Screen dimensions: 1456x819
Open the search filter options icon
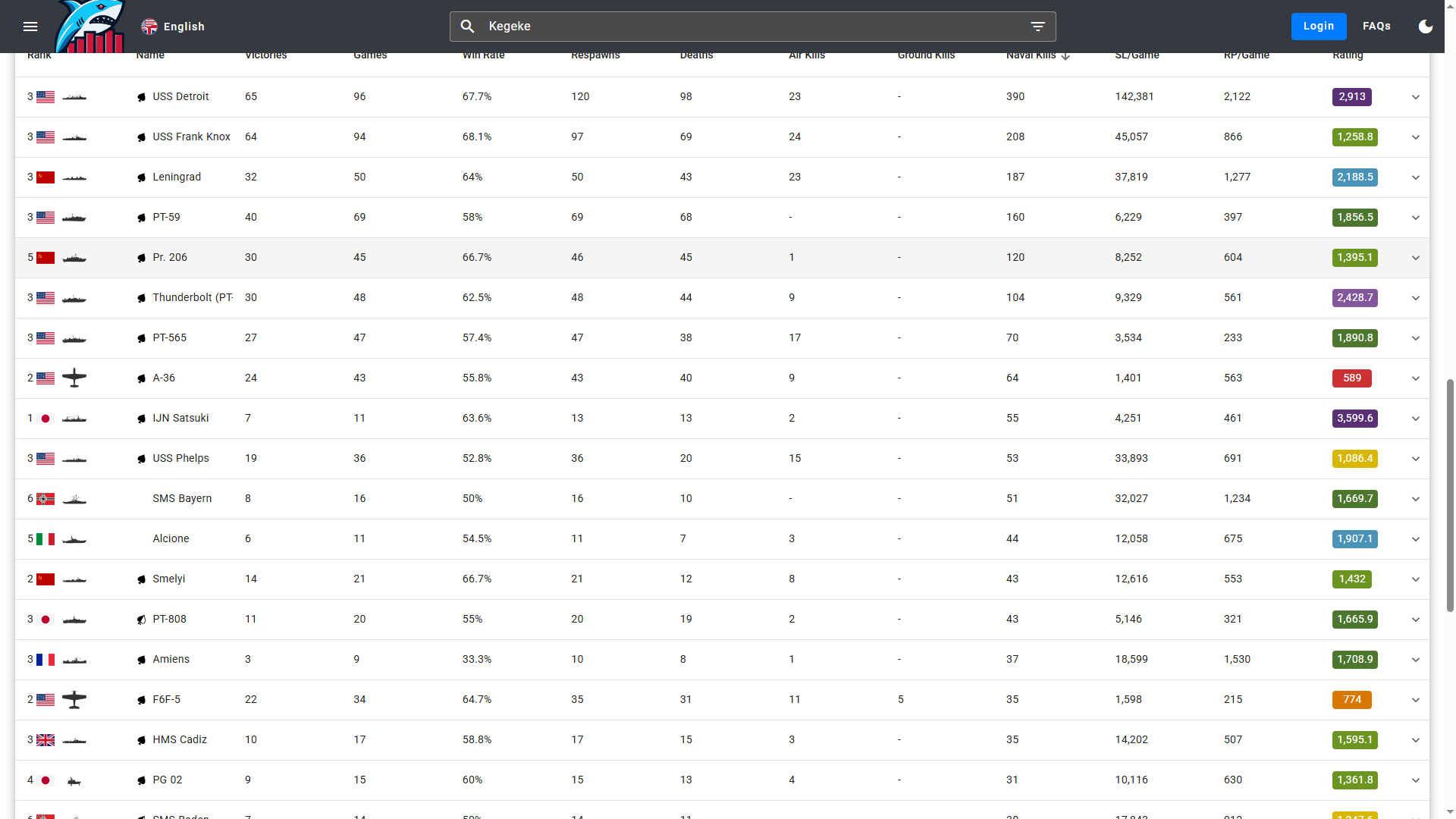tap(1037, 27)
